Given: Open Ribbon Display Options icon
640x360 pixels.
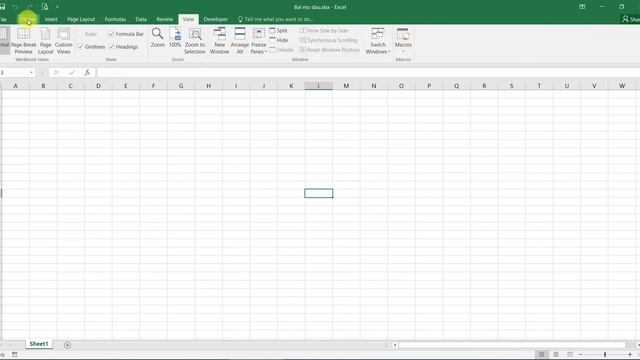Looking at the screenshot, I should tap(582, 7).
